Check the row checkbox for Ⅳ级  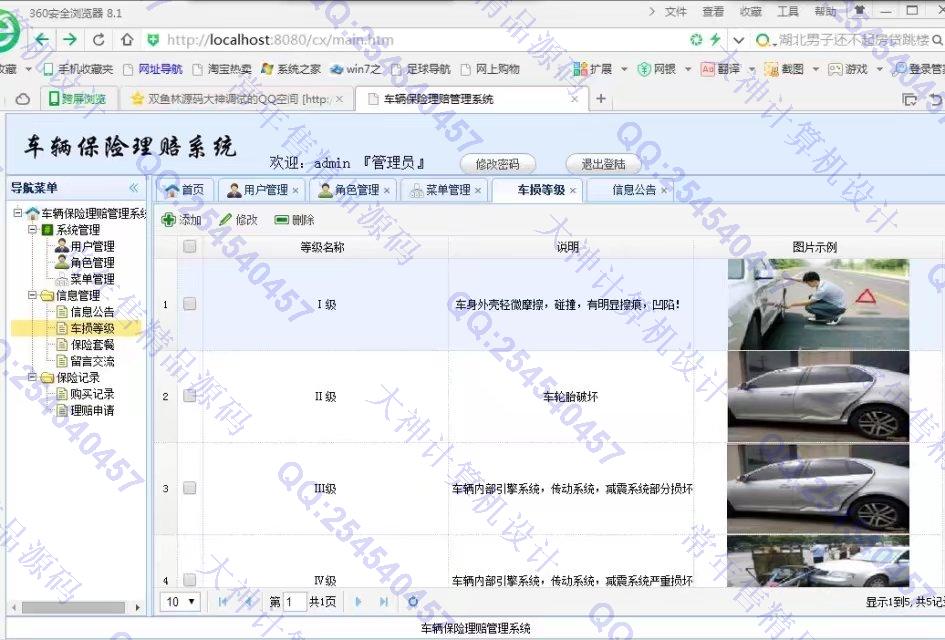coord(189,580)
